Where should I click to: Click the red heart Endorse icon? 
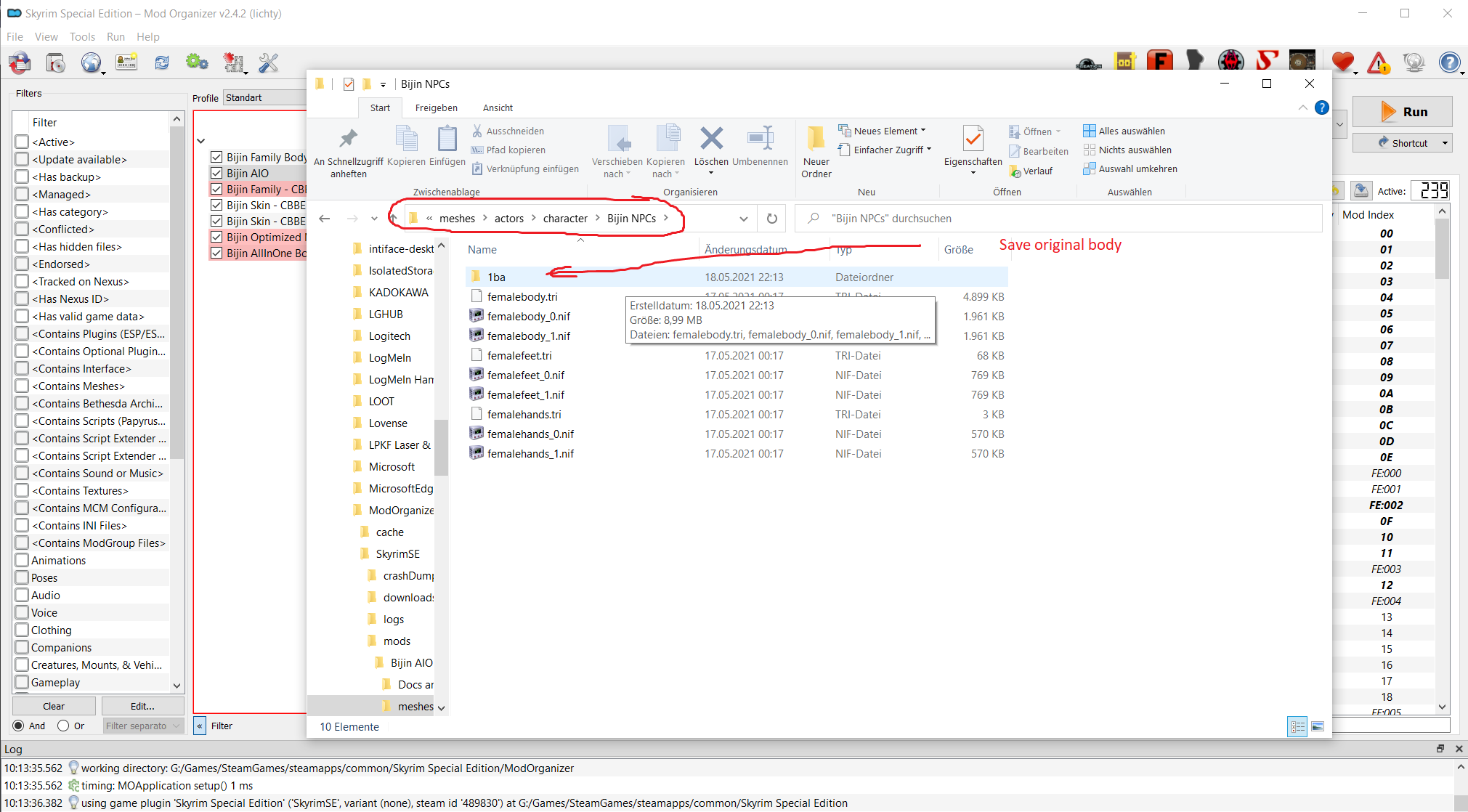tap(1342, 63)
